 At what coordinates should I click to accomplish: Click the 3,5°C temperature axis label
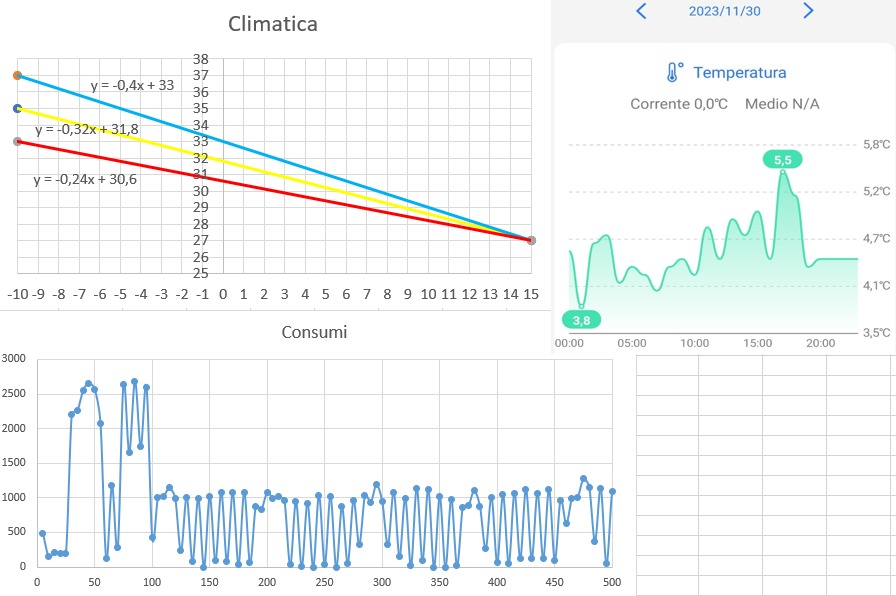(x=877, y=332)
